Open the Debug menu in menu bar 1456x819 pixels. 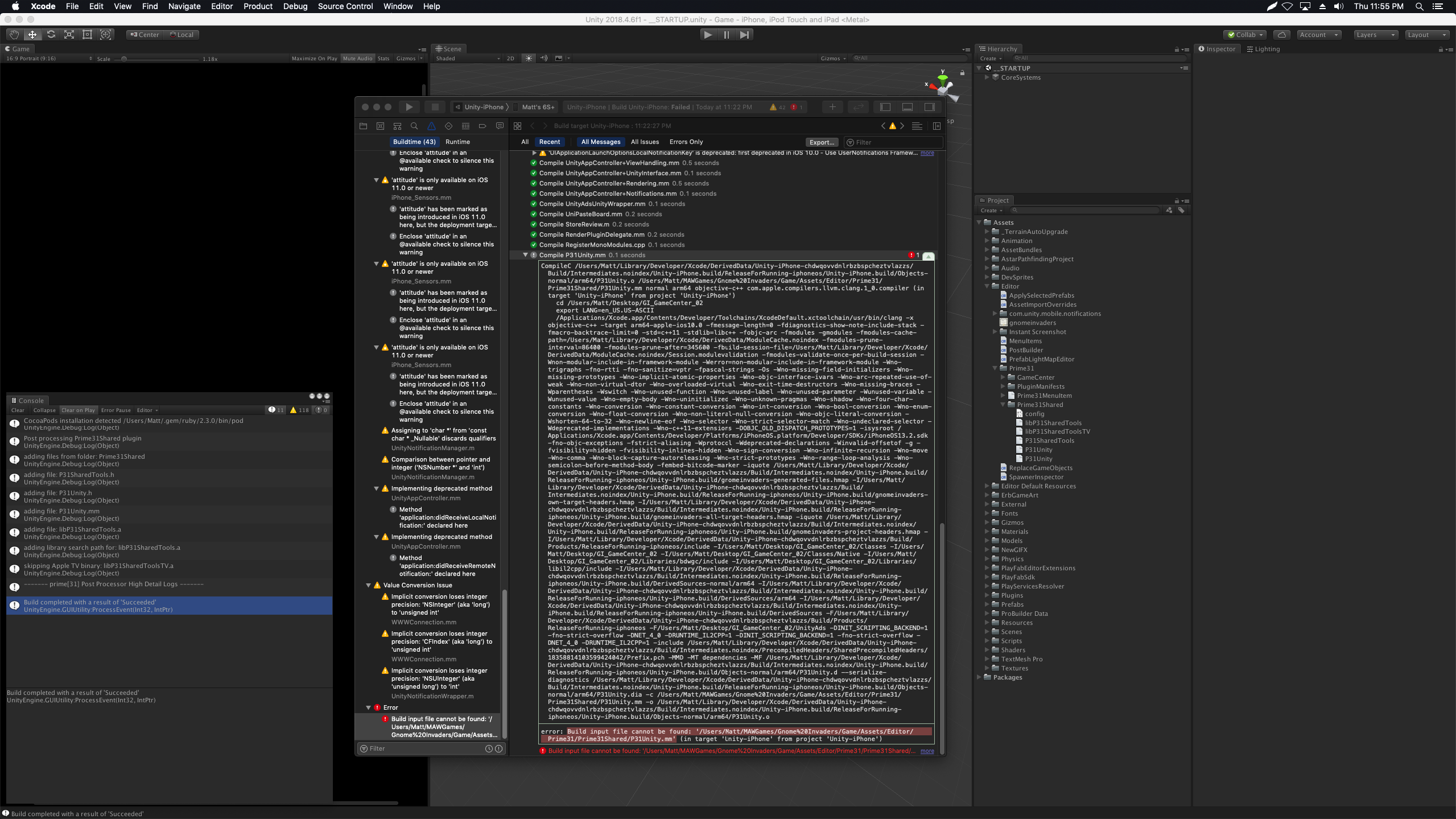pos(295,6)
